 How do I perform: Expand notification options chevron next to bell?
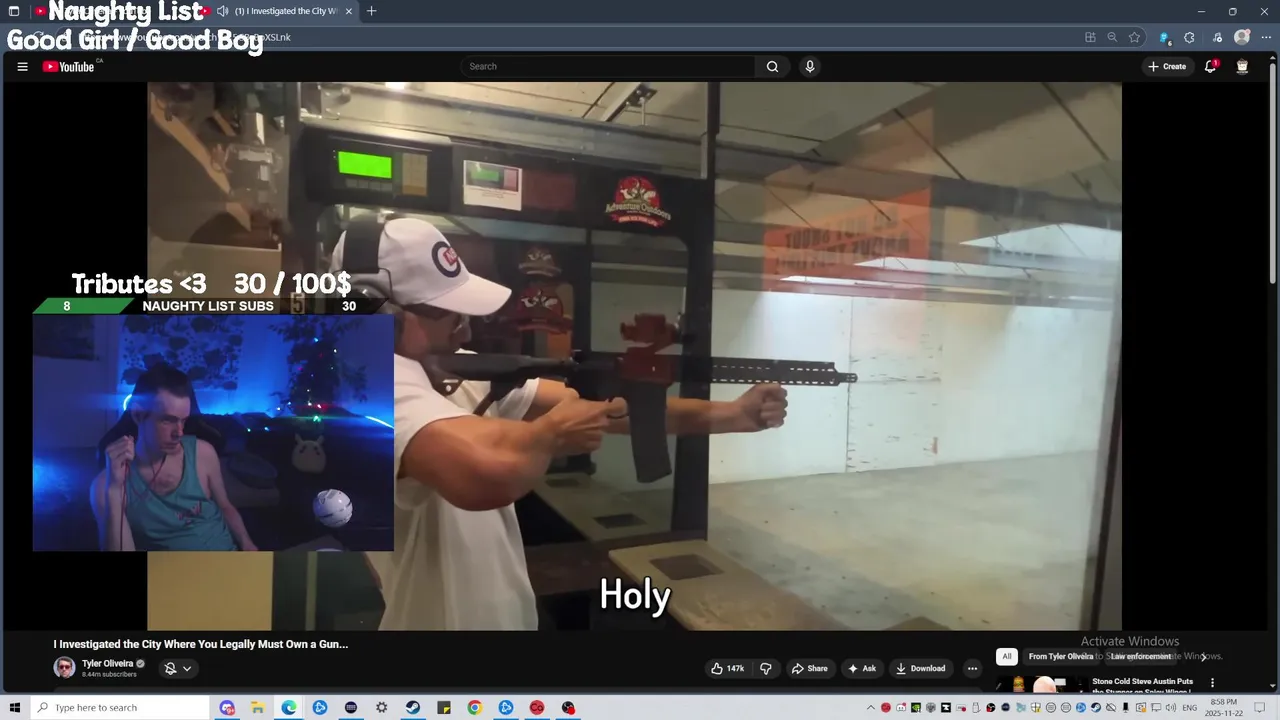187,668
